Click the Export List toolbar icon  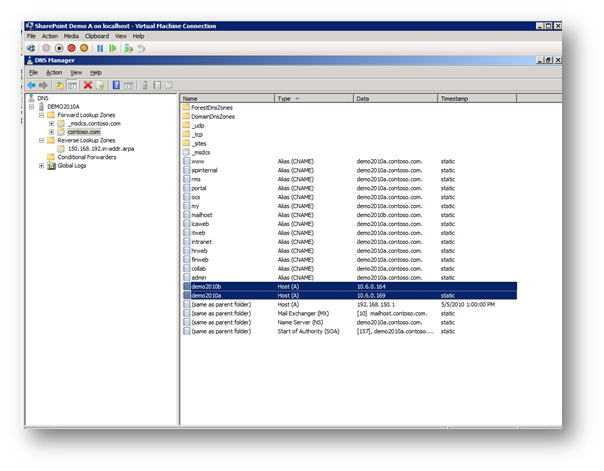(x=101, y=85)
